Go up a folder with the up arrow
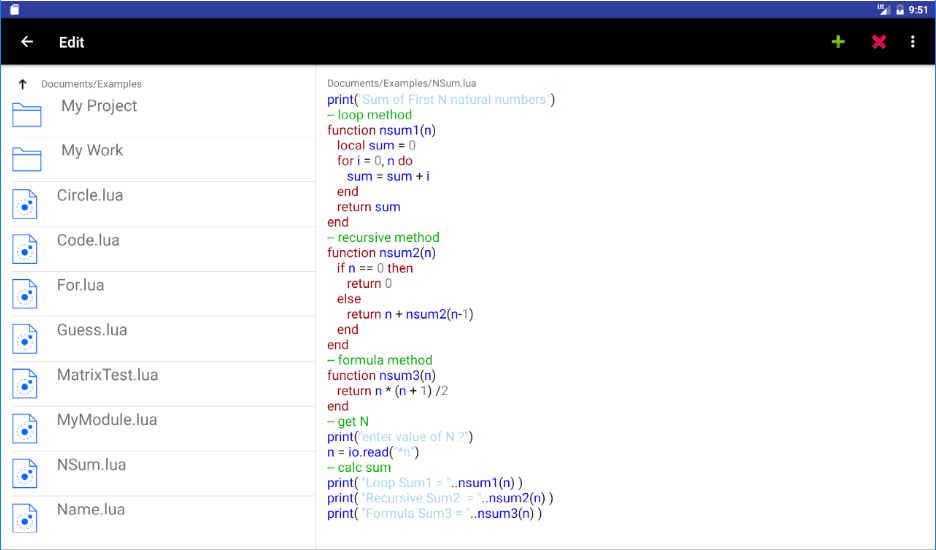The width and height of the screenshot is (936, 550). point(23,84)
